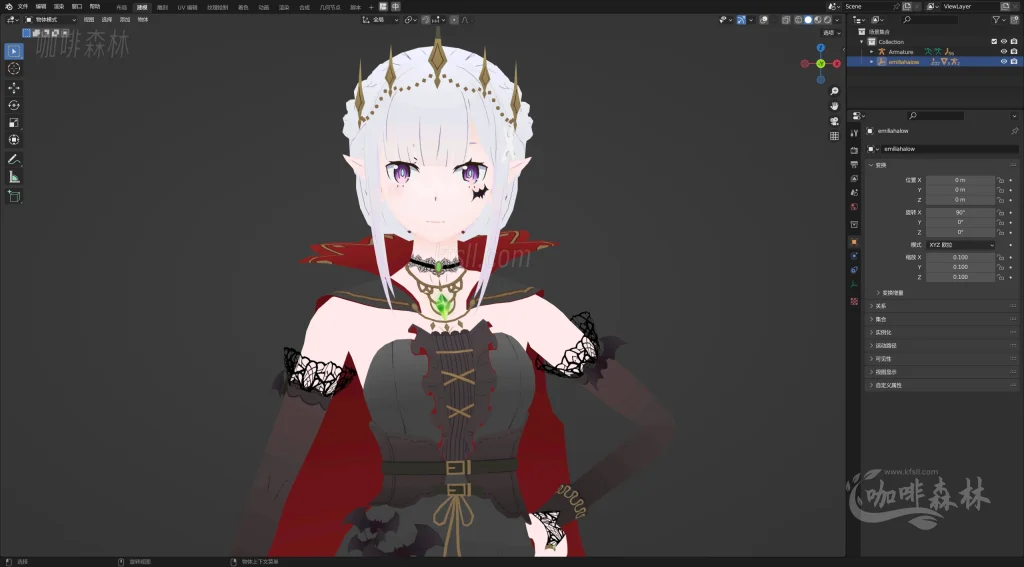This screenshot has width=1024, height=567.
Task: Toggle lock on Location X
Action: 1000,180
